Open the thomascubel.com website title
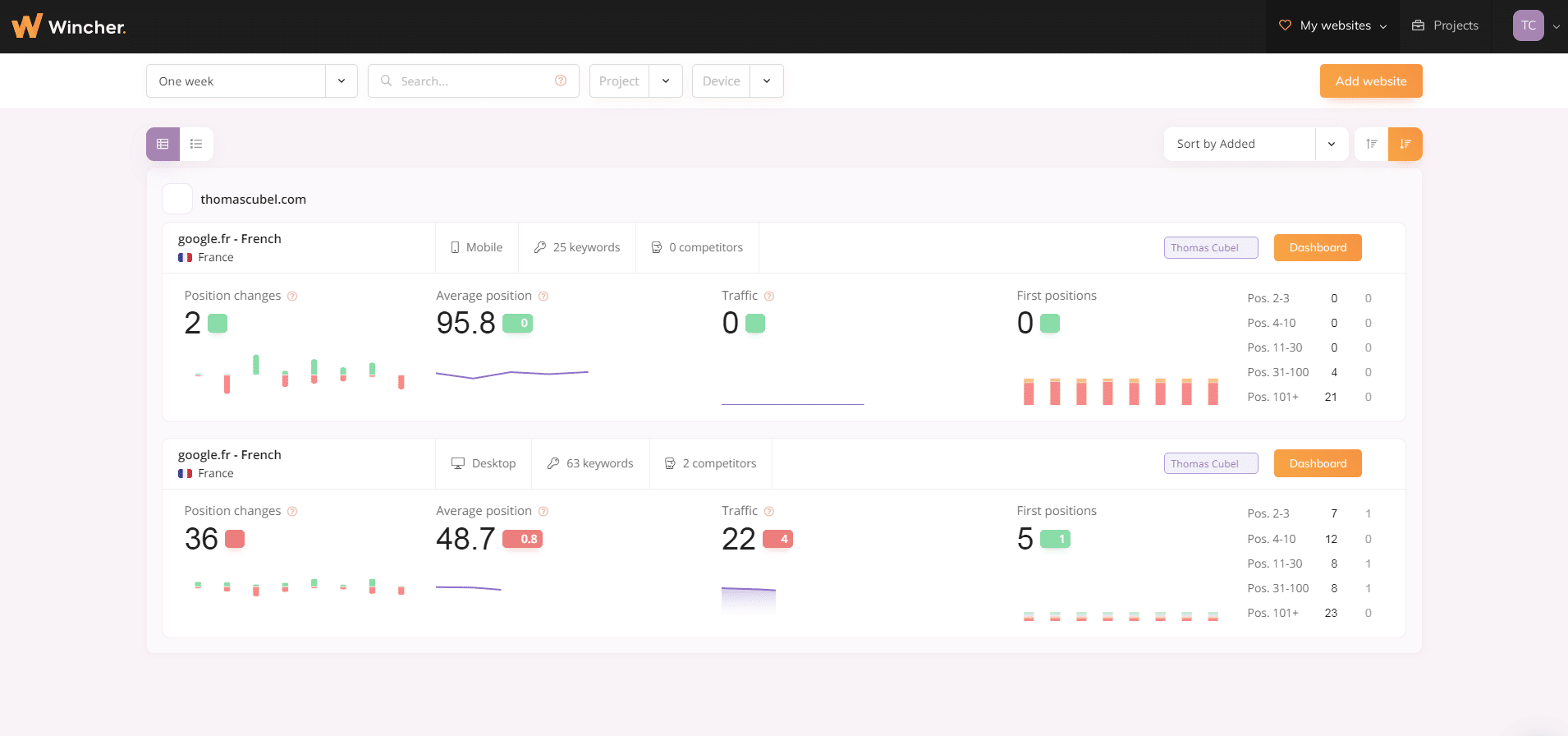Screen dimensions: 1568x736 [x=253, y=199]
